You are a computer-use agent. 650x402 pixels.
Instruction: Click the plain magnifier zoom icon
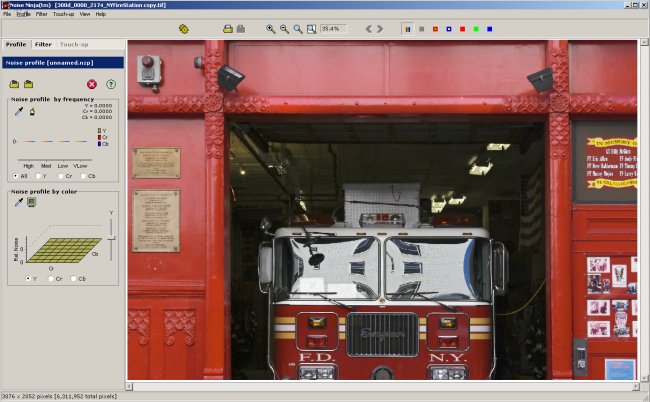pos(298,29)
